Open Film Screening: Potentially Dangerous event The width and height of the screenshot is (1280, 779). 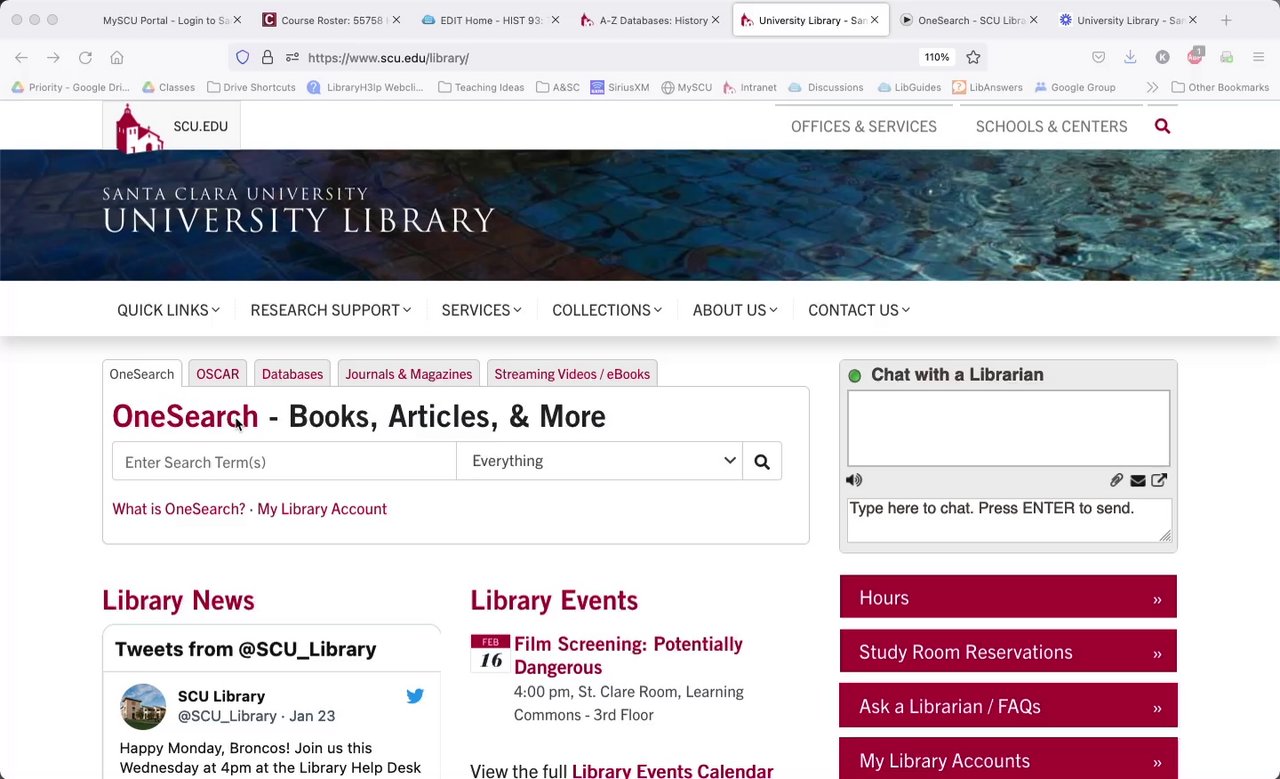[x=628, y=655]
